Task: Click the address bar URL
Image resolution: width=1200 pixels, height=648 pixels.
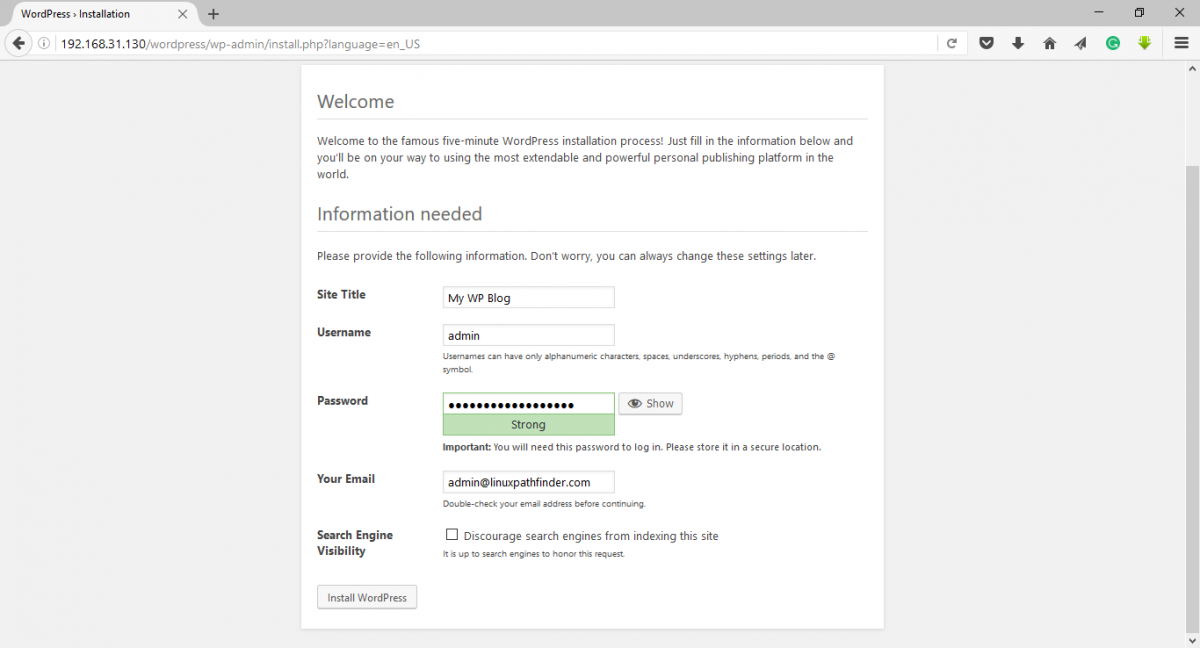Action: (240, 44)
